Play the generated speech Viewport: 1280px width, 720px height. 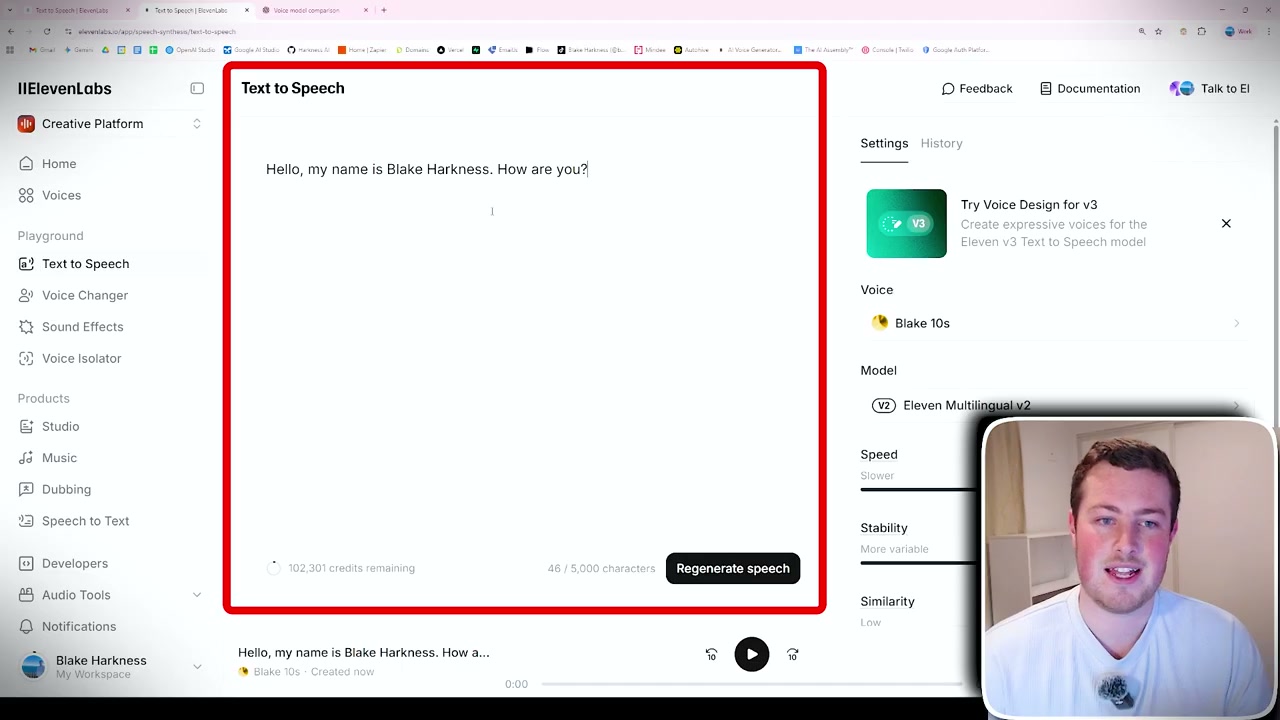752,655
